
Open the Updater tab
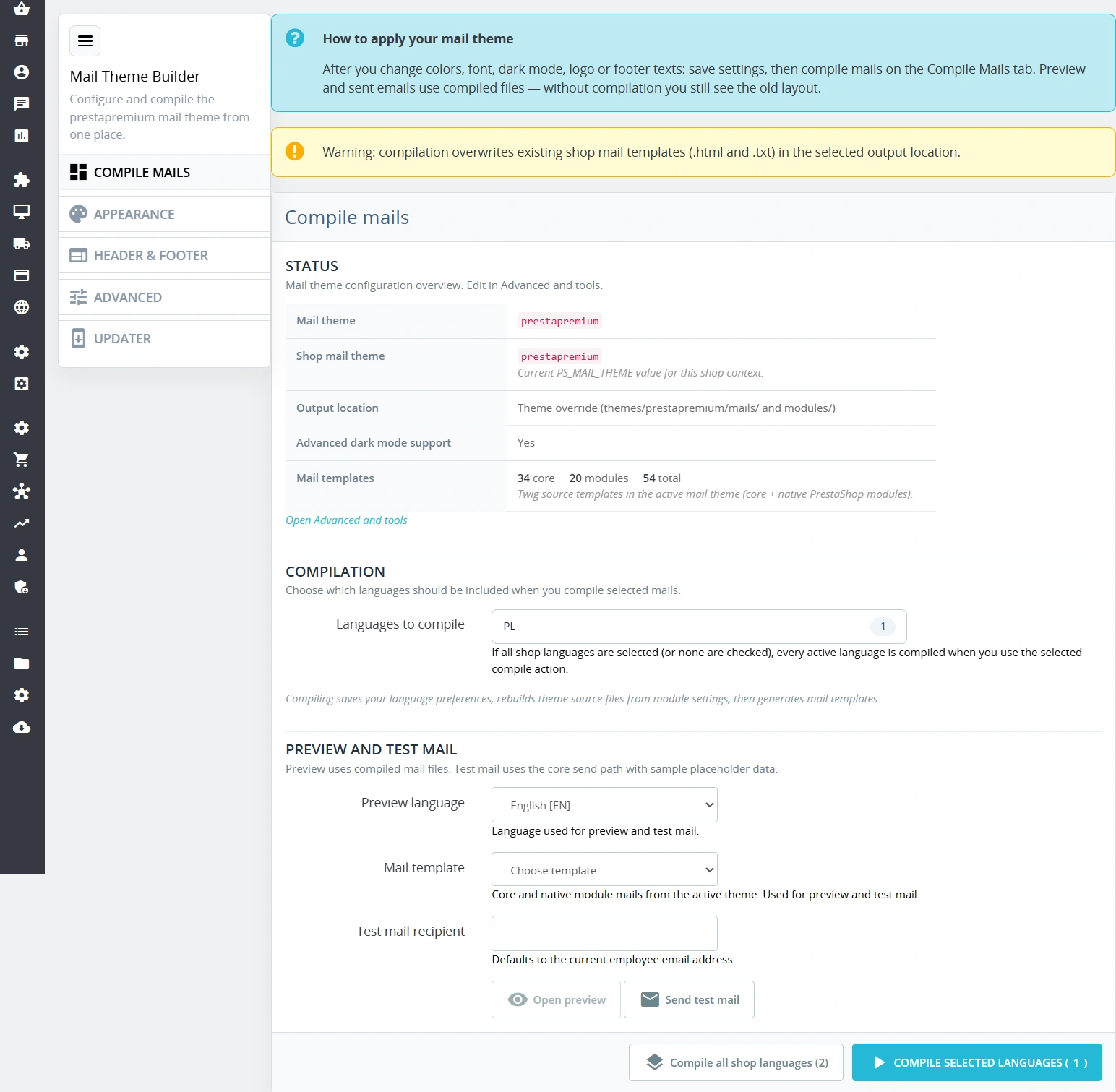coord(164,338)
